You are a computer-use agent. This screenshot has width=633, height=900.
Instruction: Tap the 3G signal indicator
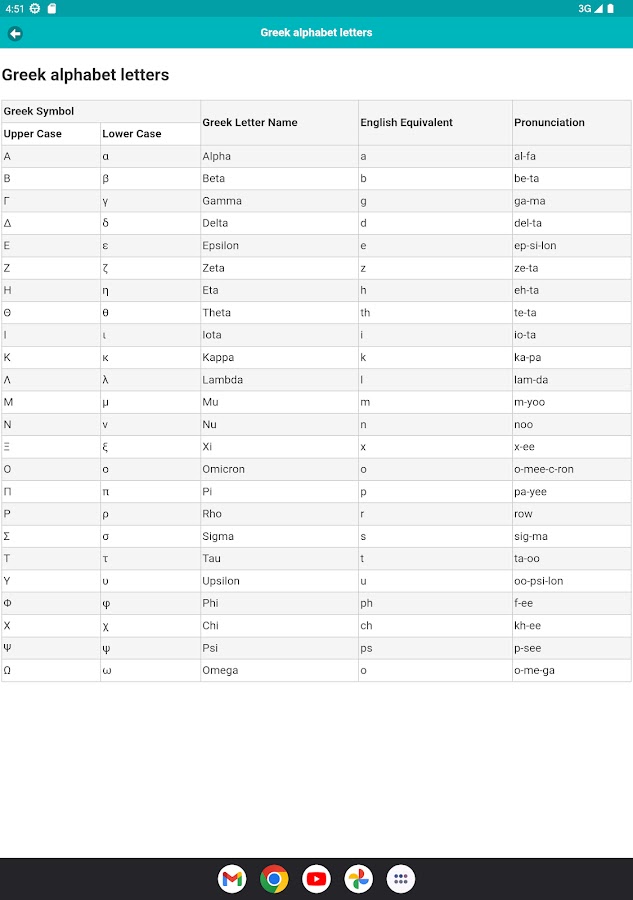(x=585, y=9)
